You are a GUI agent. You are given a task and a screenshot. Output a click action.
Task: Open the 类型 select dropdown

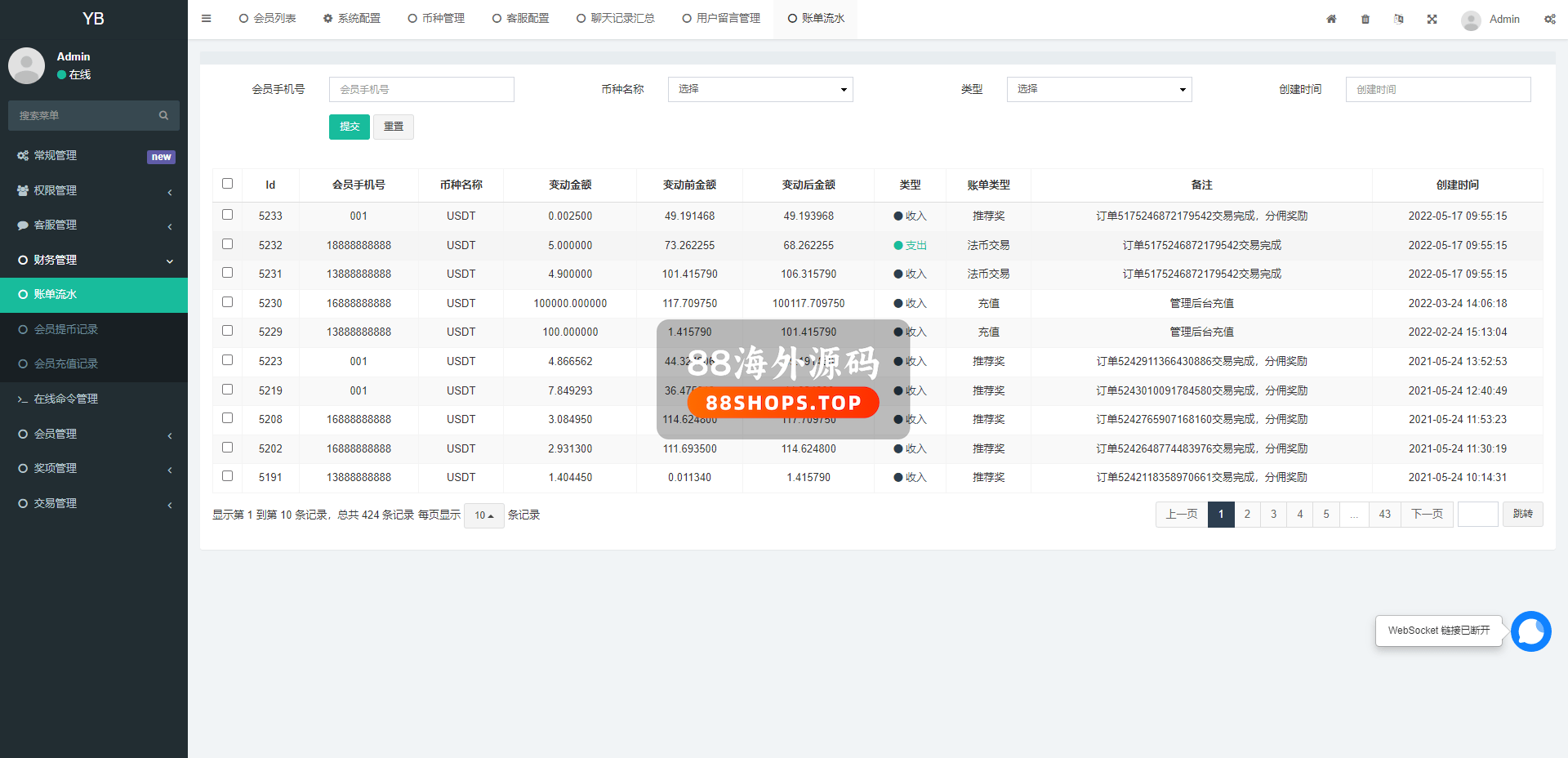pyautogui.click(x=1099, y=89)
